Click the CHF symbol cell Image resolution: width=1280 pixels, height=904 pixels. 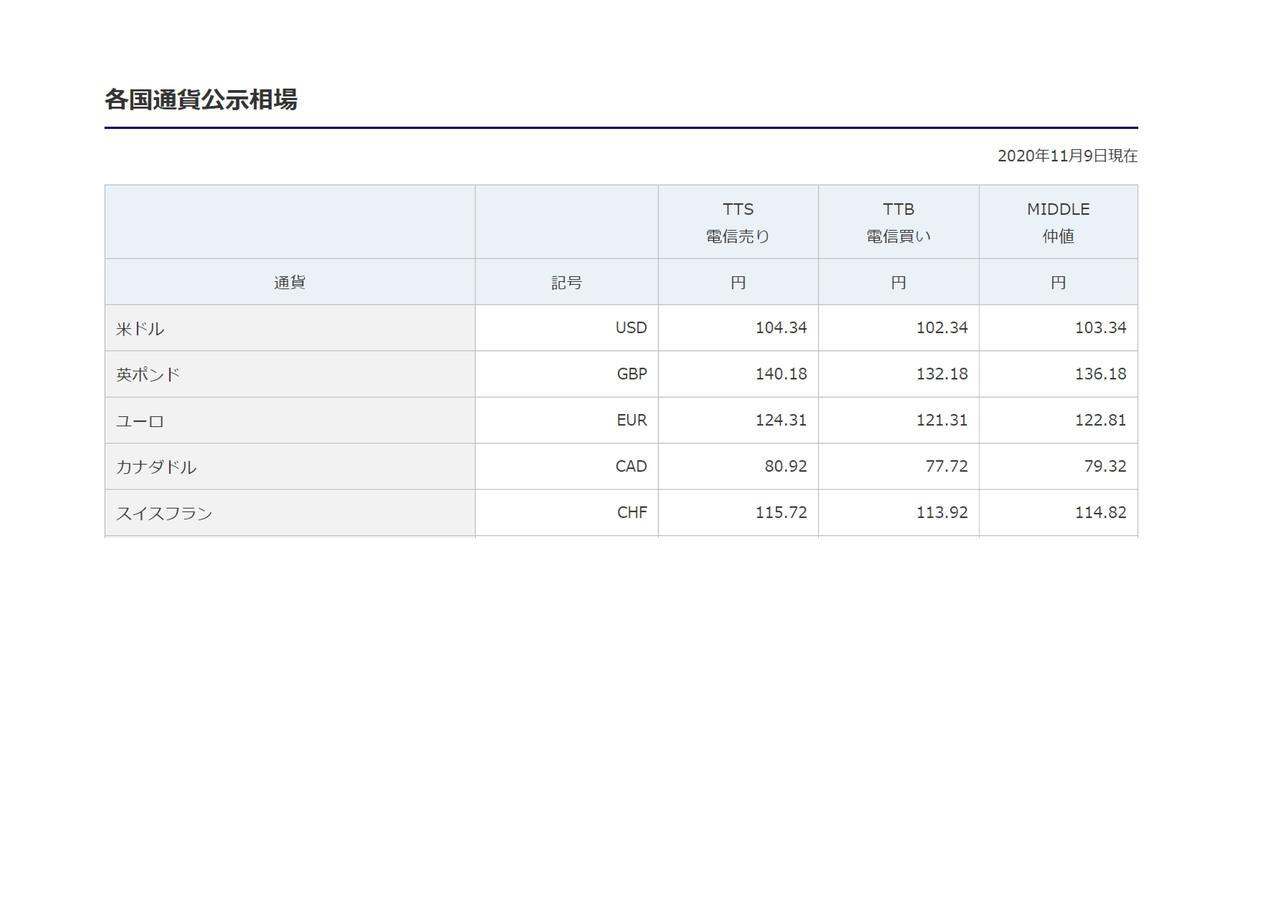click(x=566, y=512)
